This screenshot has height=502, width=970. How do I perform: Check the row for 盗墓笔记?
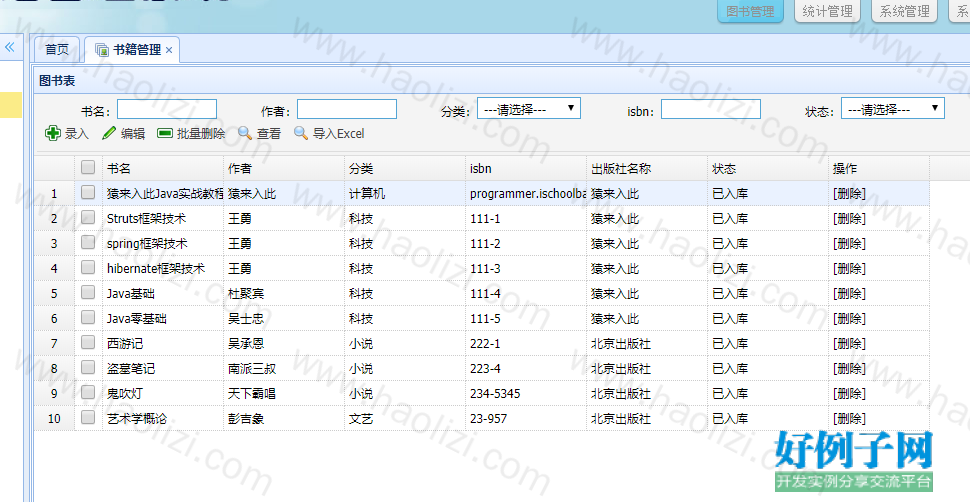coord(88,367)
